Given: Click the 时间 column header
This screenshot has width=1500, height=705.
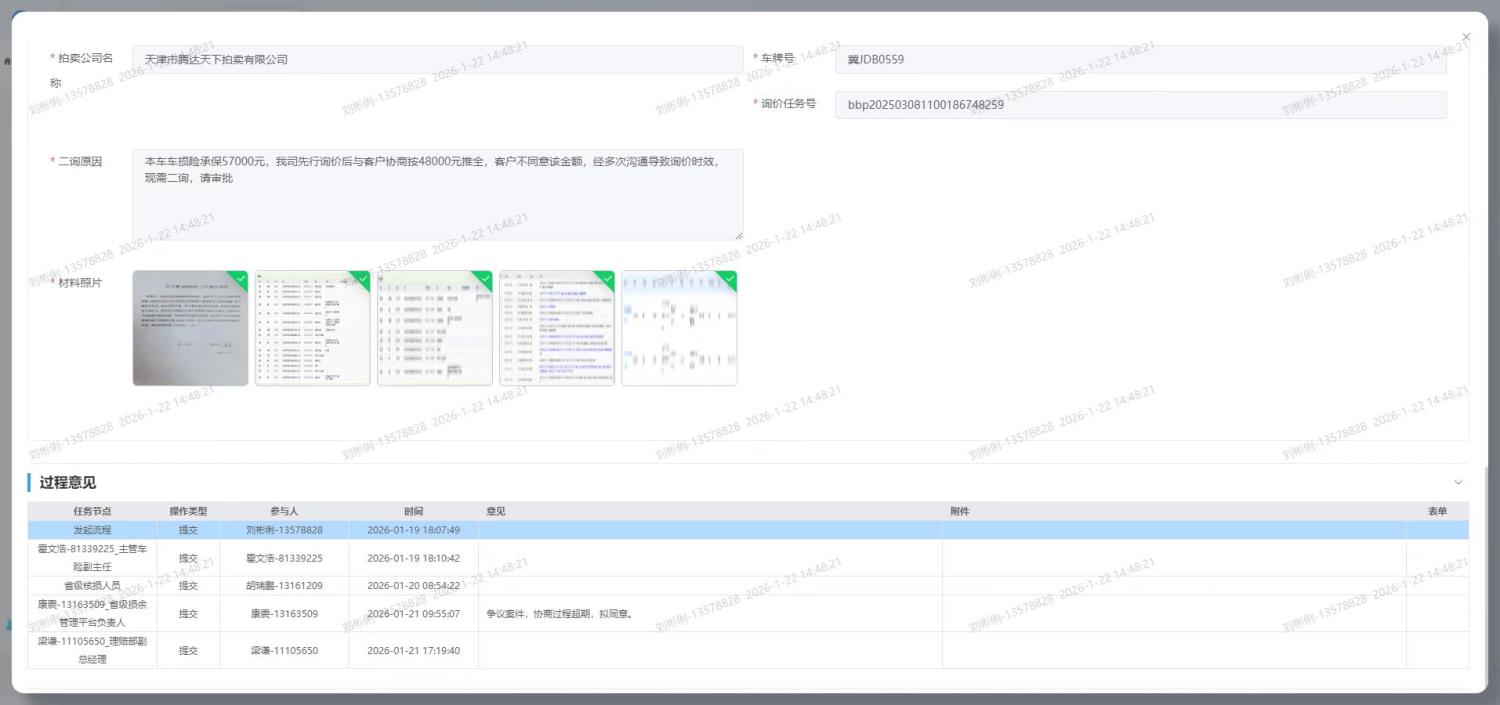Looking at the screenshot, I should click(413, 511).
